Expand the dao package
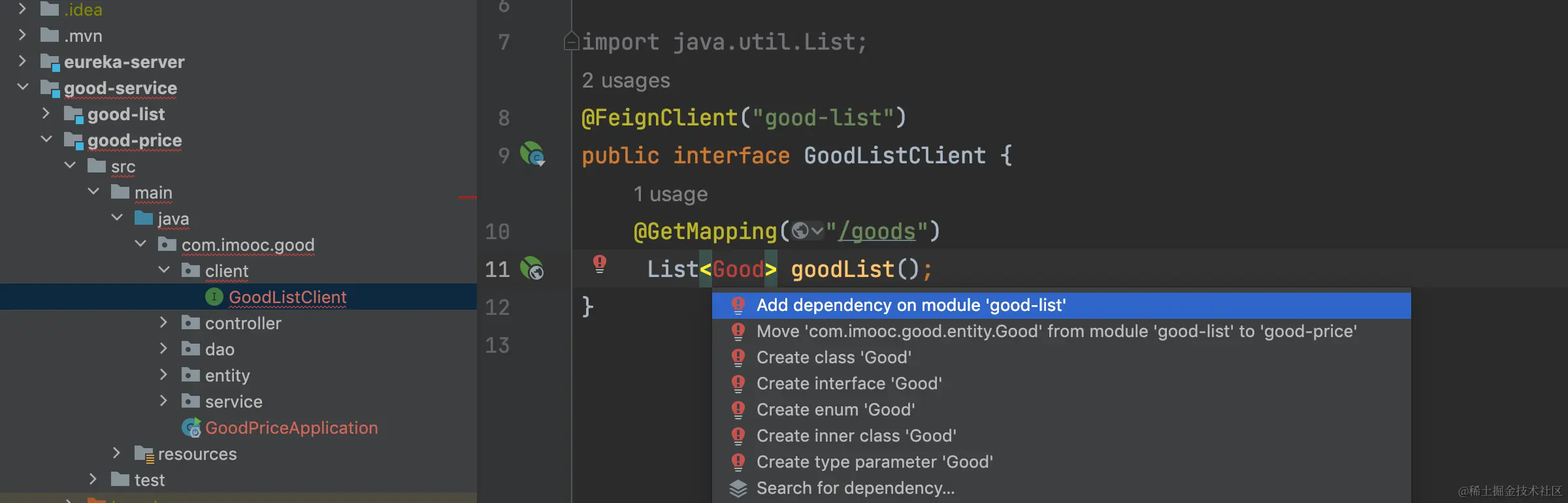 [163, 348]
